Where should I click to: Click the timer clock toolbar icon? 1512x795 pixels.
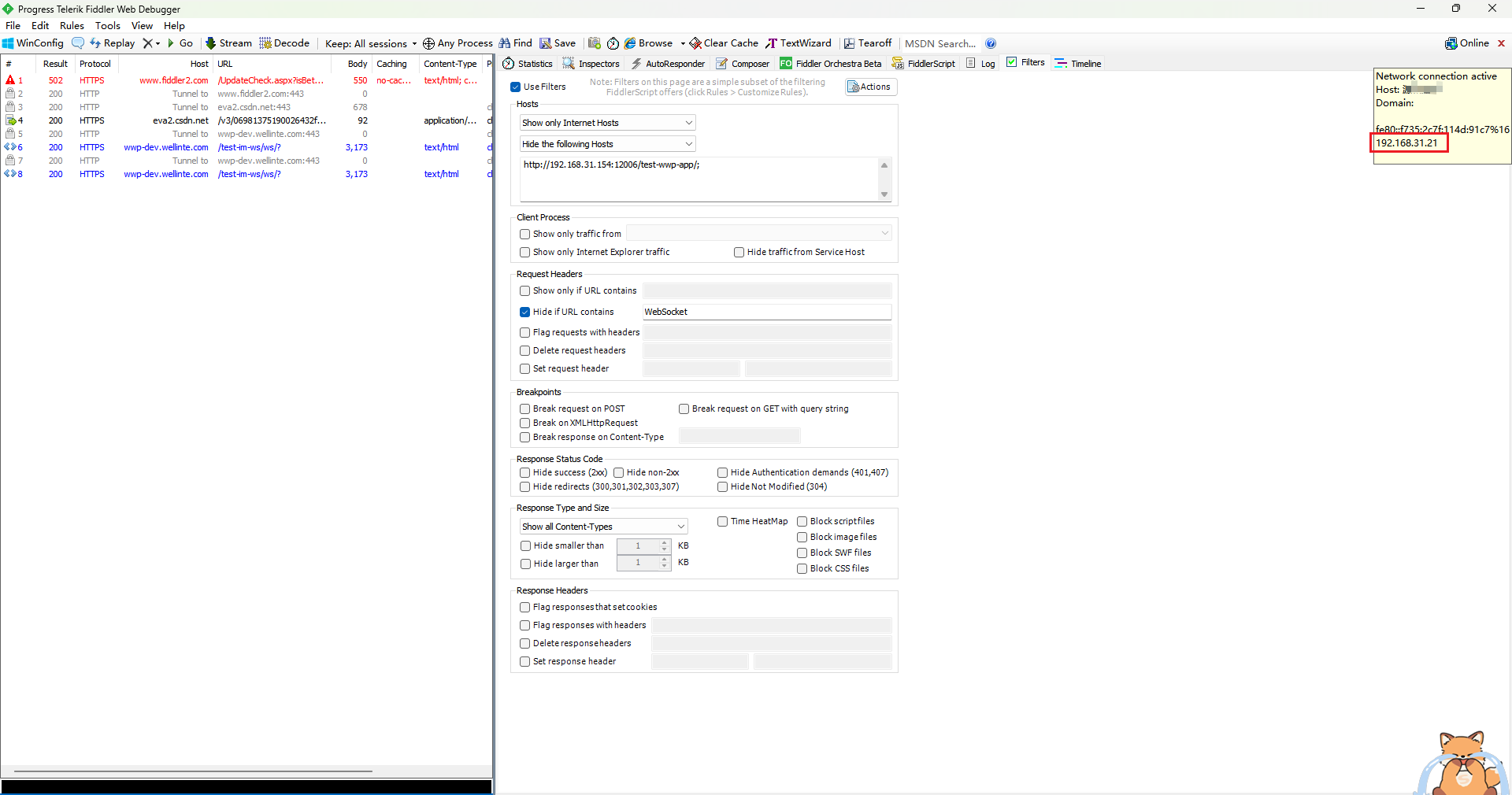pos(613,43)
